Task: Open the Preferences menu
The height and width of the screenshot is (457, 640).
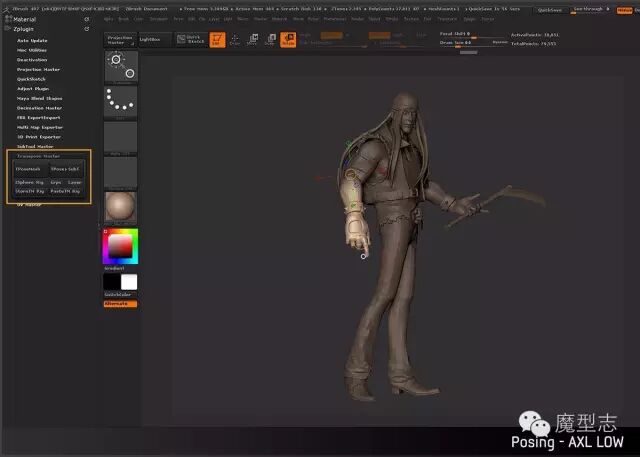Action: [x=335, y=19]
